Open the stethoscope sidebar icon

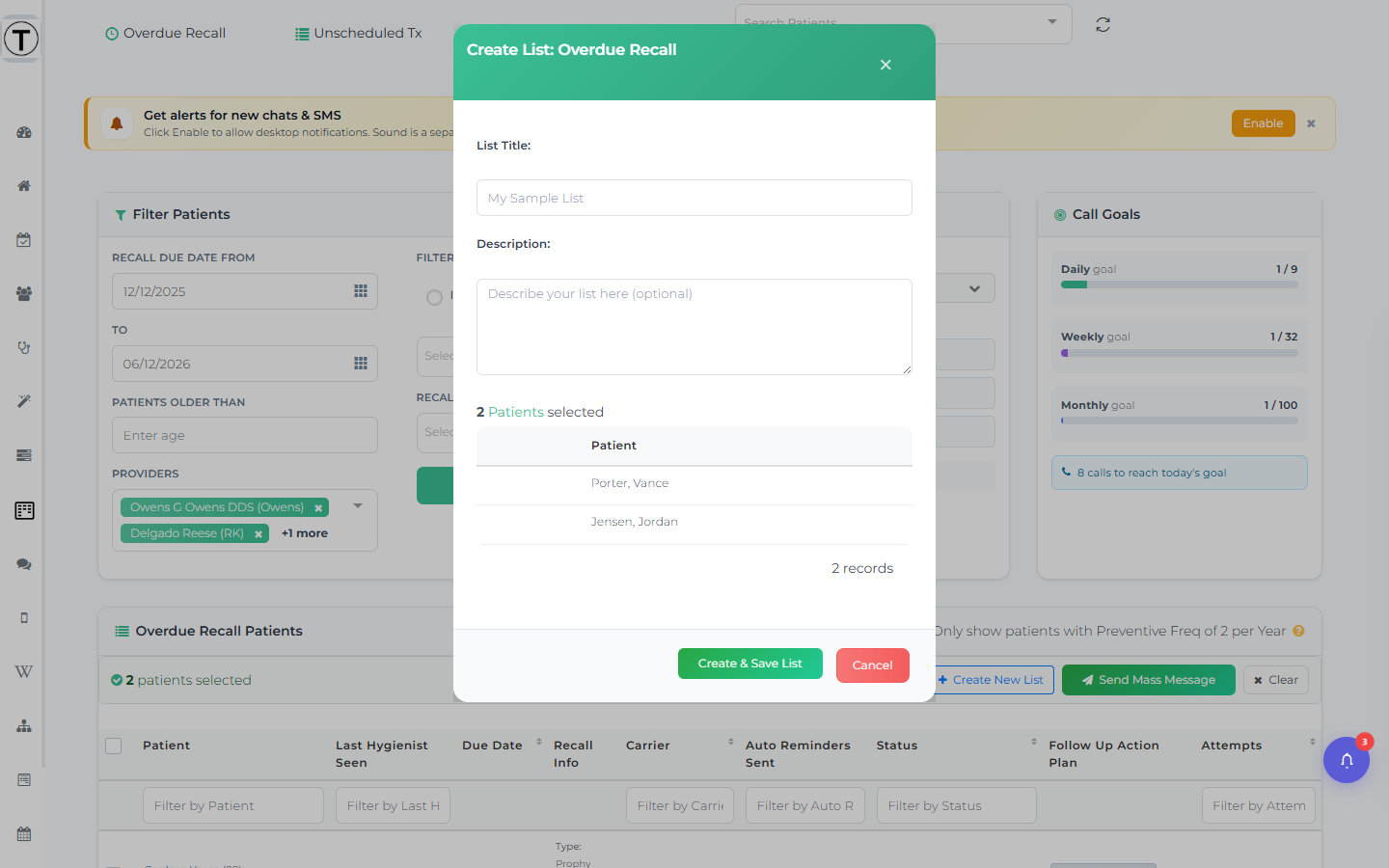point(24,347)
